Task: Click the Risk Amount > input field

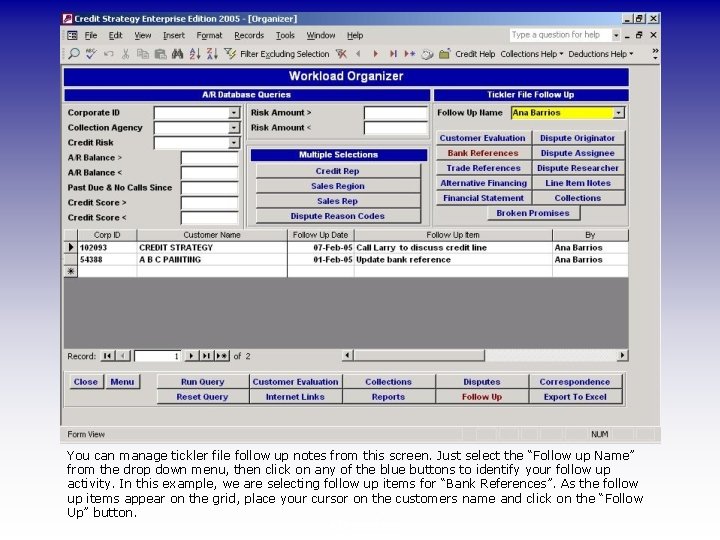Action: (396, 112)
